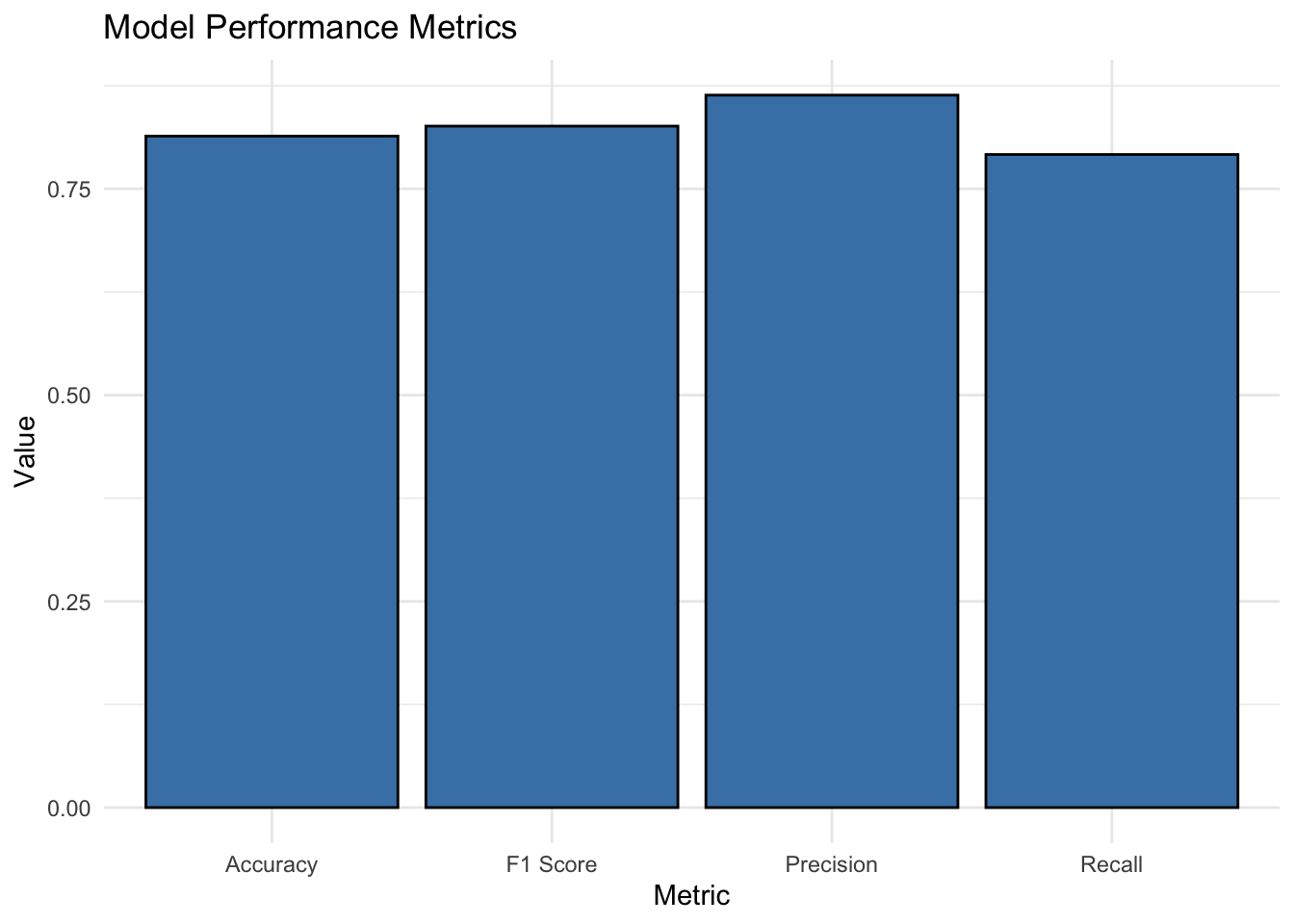The height and width of the screenshot is (924, 1294).
Task: Click the Accuracy bar
Action: click(x=272, y=472)
